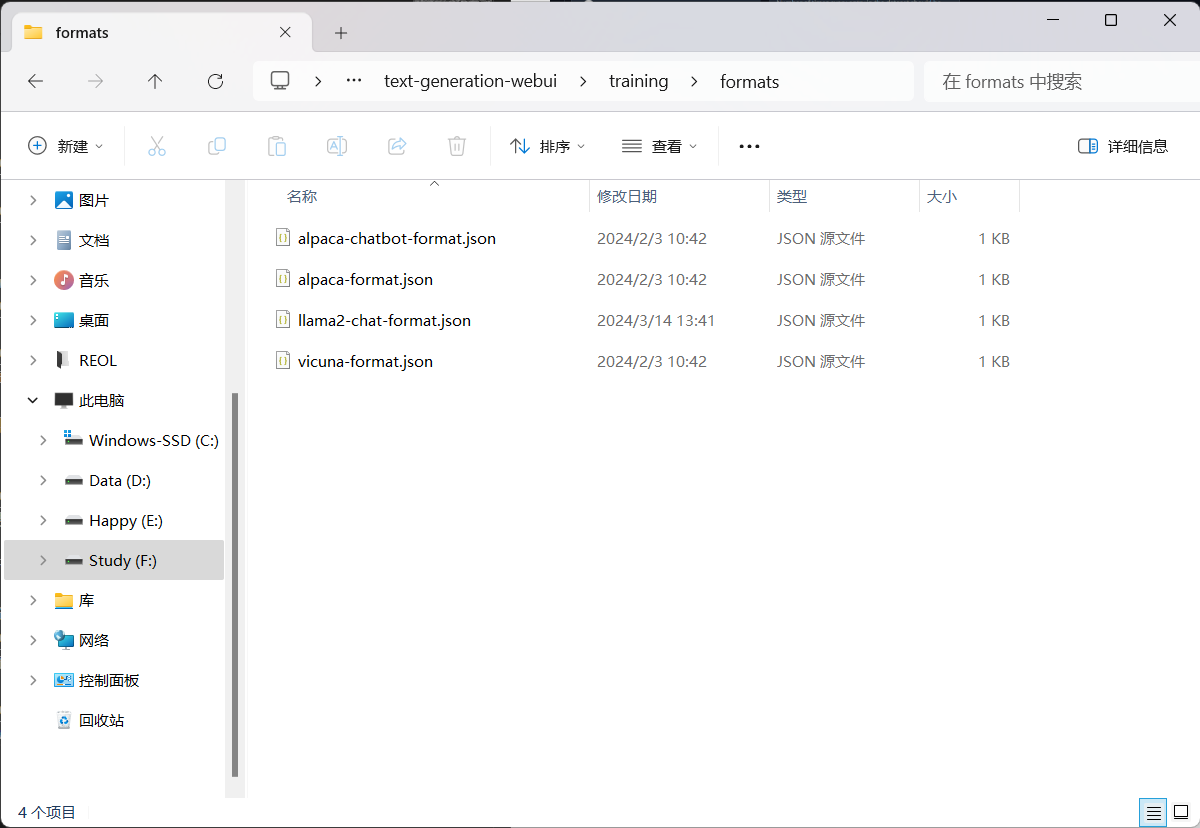Image resolution: width=1200 pixels, height=828 pixels.
Task: Navigate to training in breadcrumb path
Action: (x=638, y=82)
